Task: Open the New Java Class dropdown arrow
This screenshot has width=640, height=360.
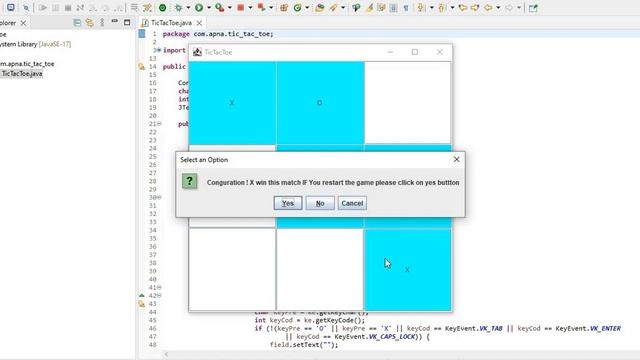Action: pos(307,8)
